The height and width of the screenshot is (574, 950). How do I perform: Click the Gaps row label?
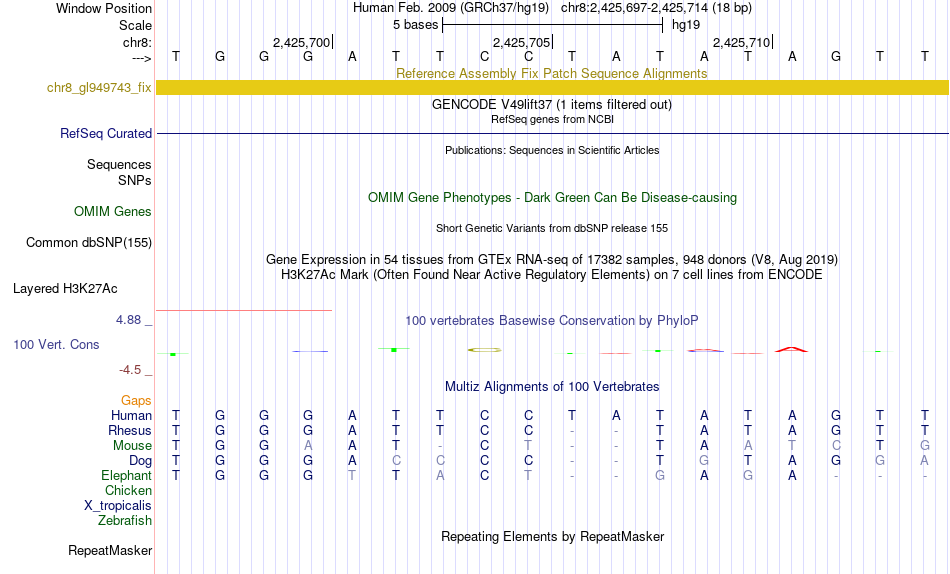click(x=136, y=401)
